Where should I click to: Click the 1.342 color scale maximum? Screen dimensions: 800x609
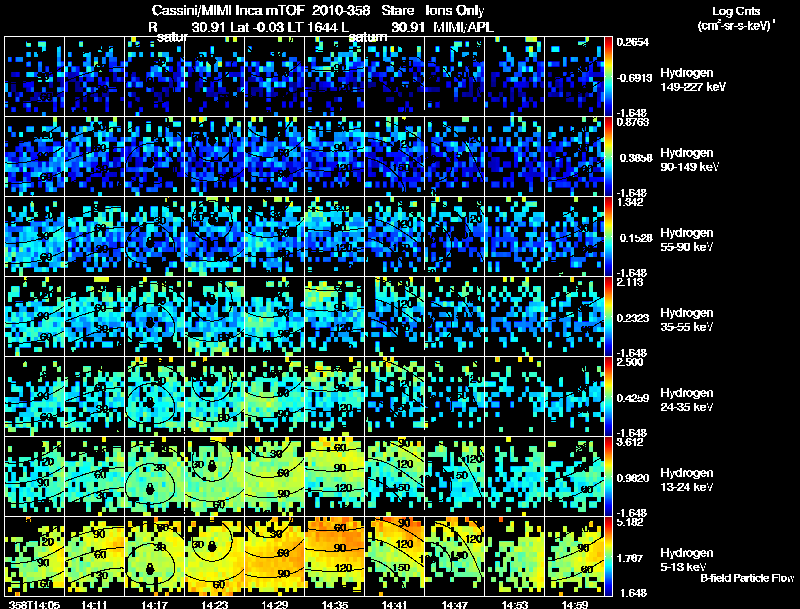pyautogui.click(x=630, y=202)
